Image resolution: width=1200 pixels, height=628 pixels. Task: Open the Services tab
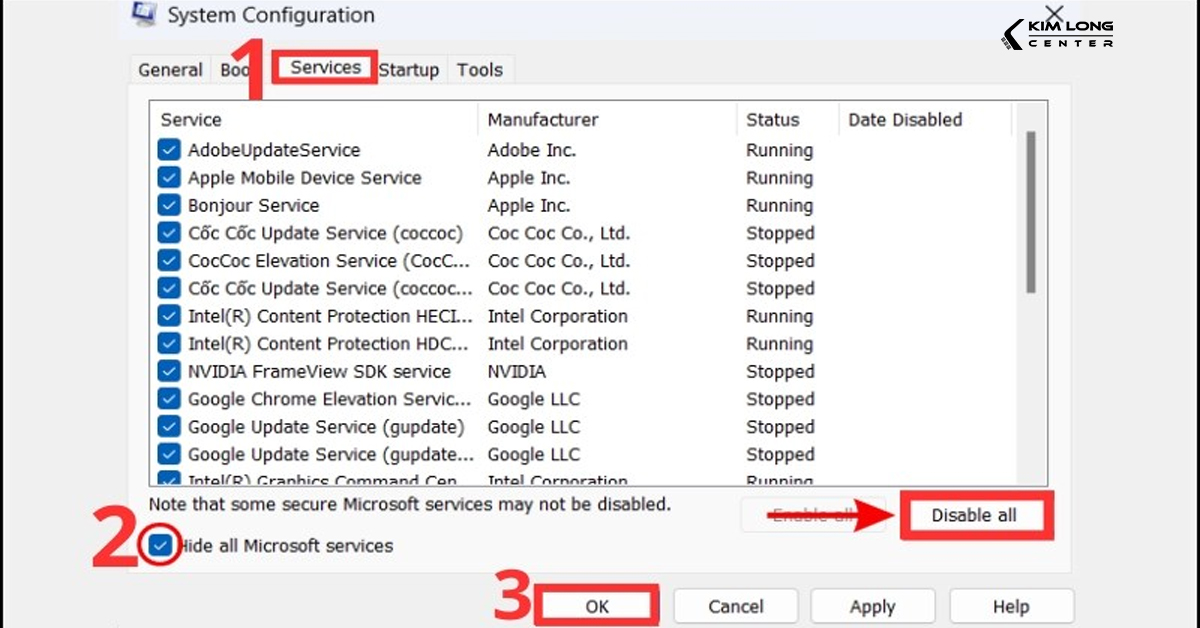pyautogui.click(x=325, y=68)
